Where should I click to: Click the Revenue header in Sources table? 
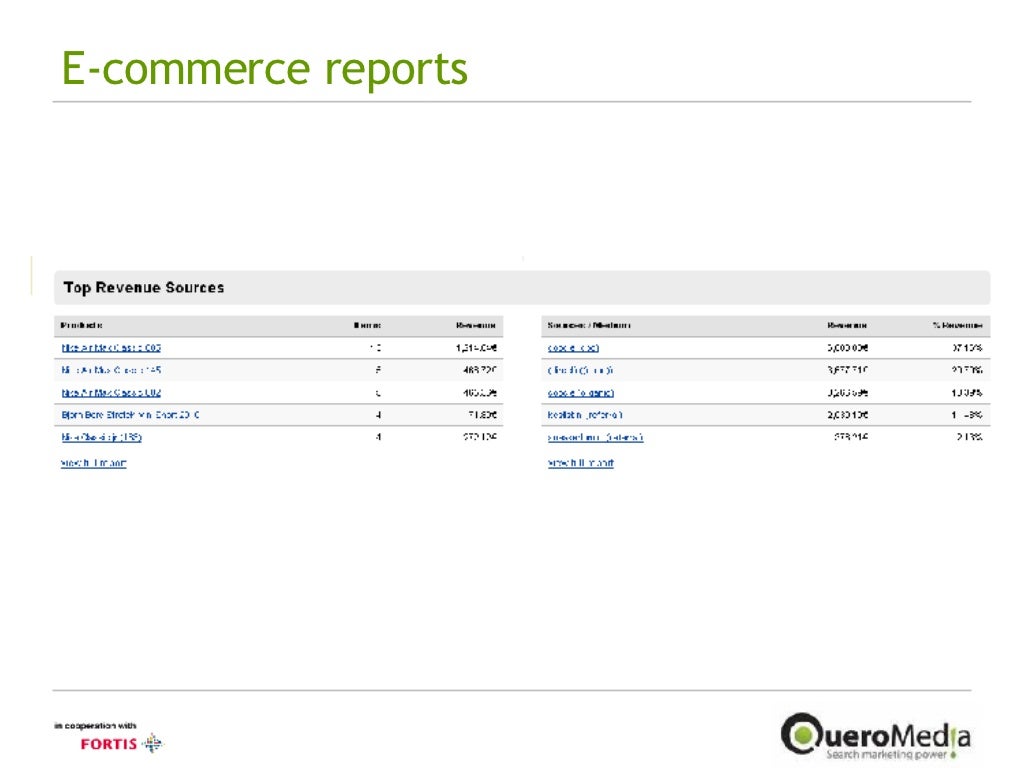click(847, 325)
